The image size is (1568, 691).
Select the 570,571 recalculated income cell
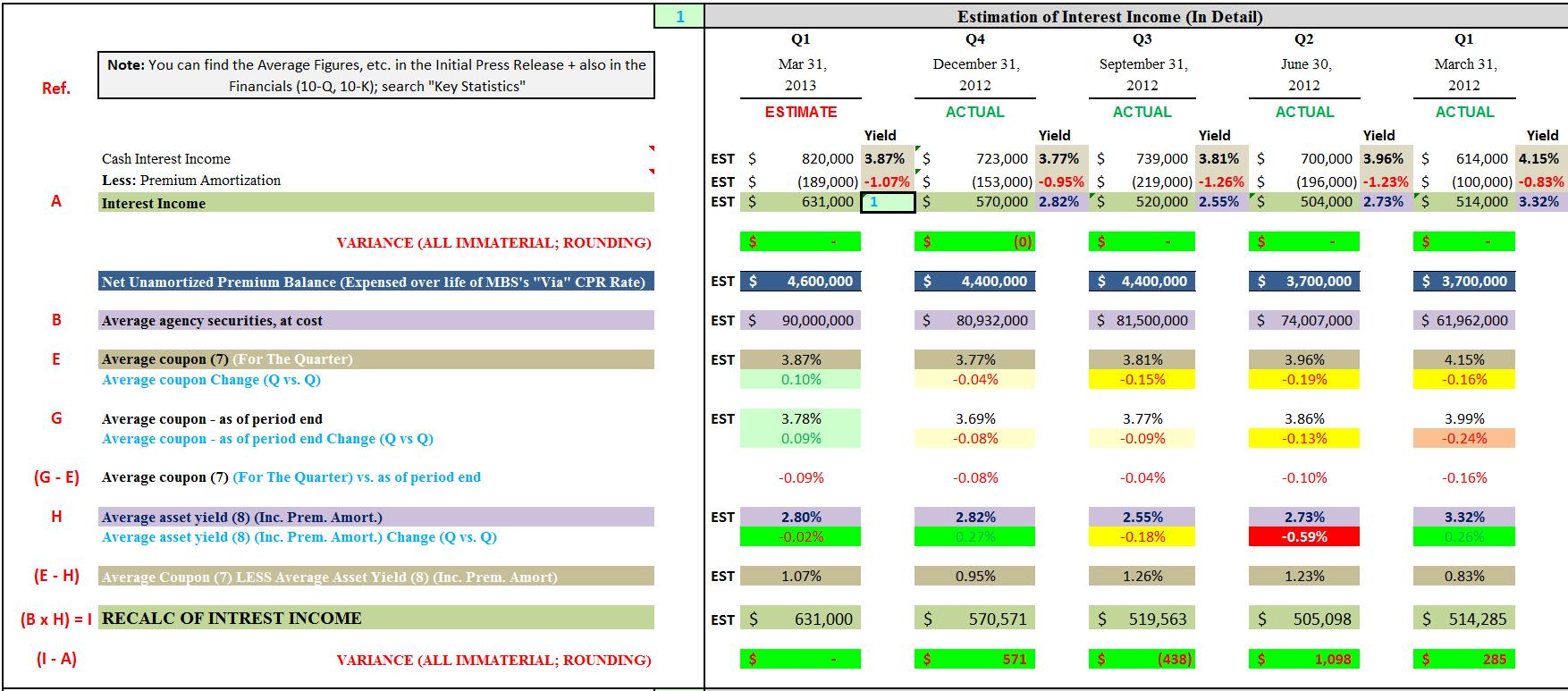pyautogui.click(x=975, y=619)
